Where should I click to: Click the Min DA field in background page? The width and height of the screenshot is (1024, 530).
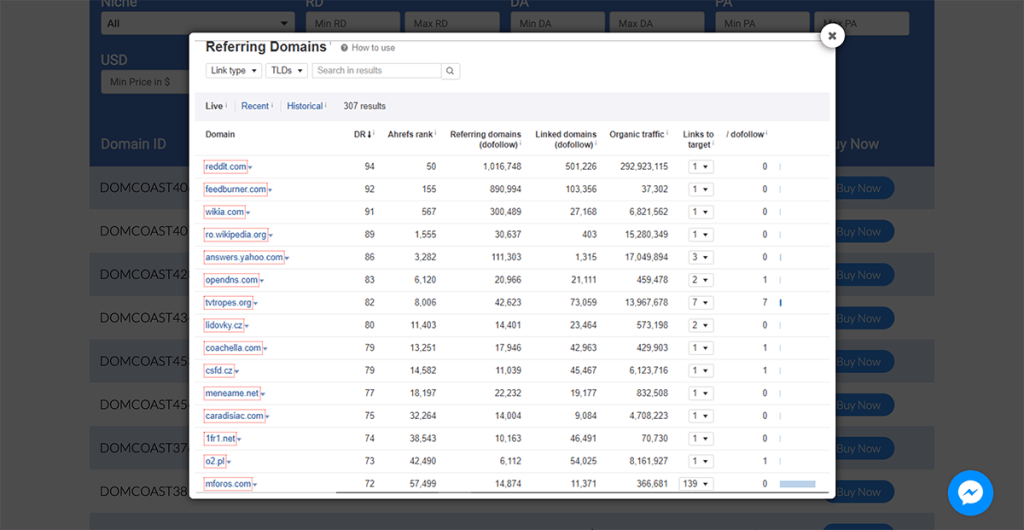[x=558, y=23]
